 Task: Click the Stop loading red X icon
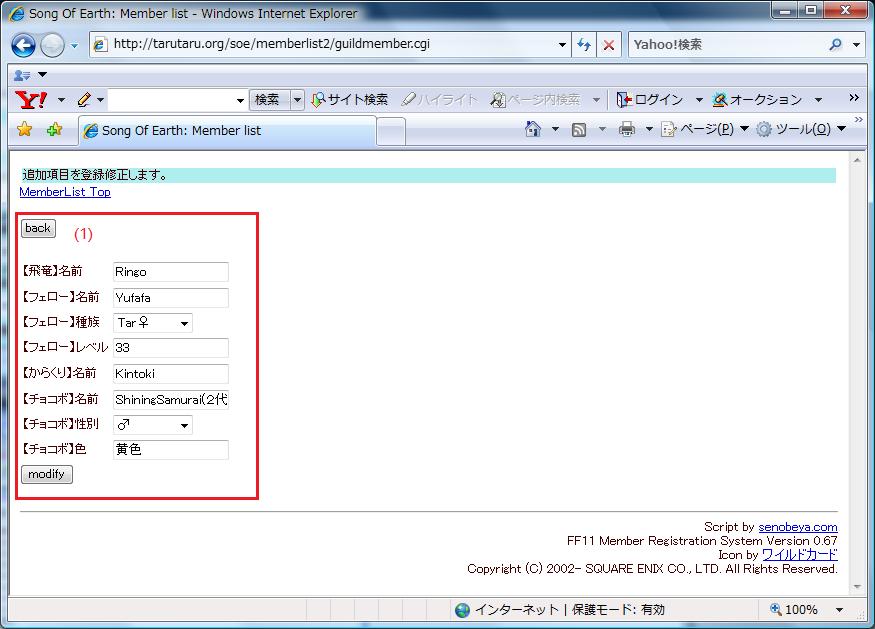[608, 45]
